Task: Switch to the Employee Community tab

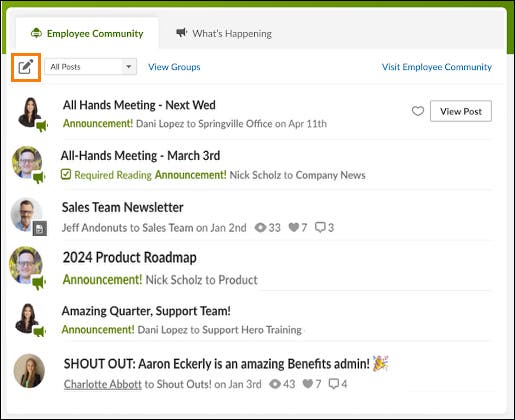Action: 87,33
